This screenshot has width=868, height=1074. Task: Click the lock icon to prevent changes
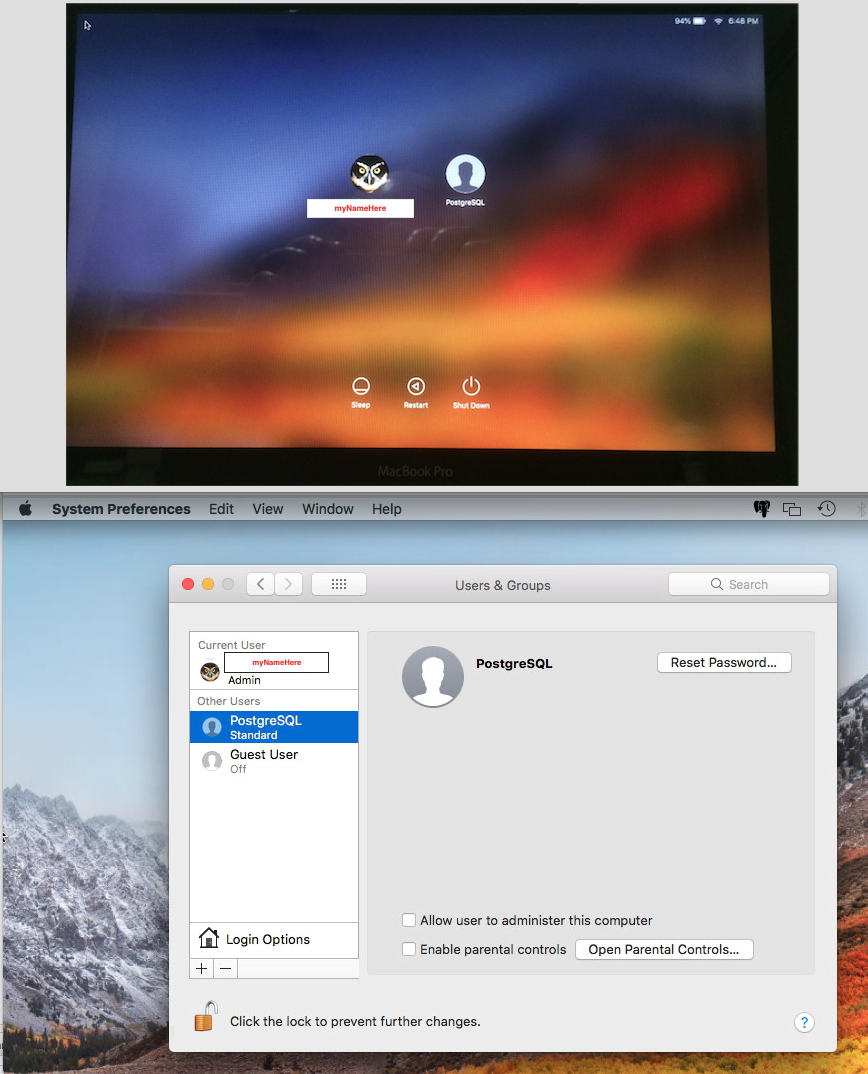coord(206,1018)
